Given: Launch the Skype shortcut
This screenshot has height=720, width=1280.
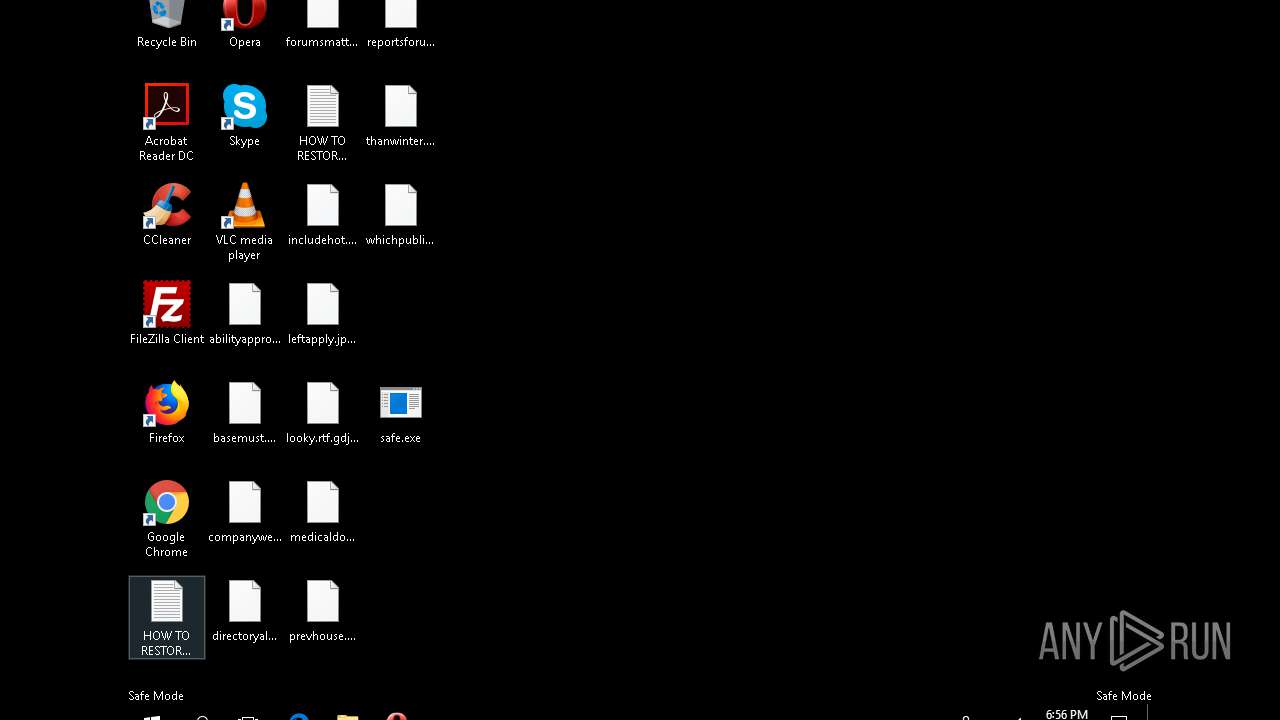Looking at the screenshot, I should (244, 115).
